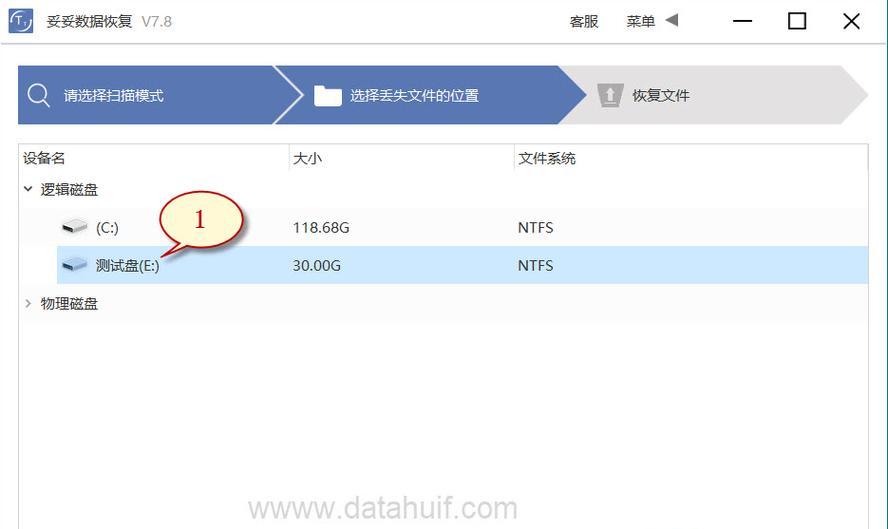
Task: Sort by 文件系统 column header
Action: tap(547, 158)
